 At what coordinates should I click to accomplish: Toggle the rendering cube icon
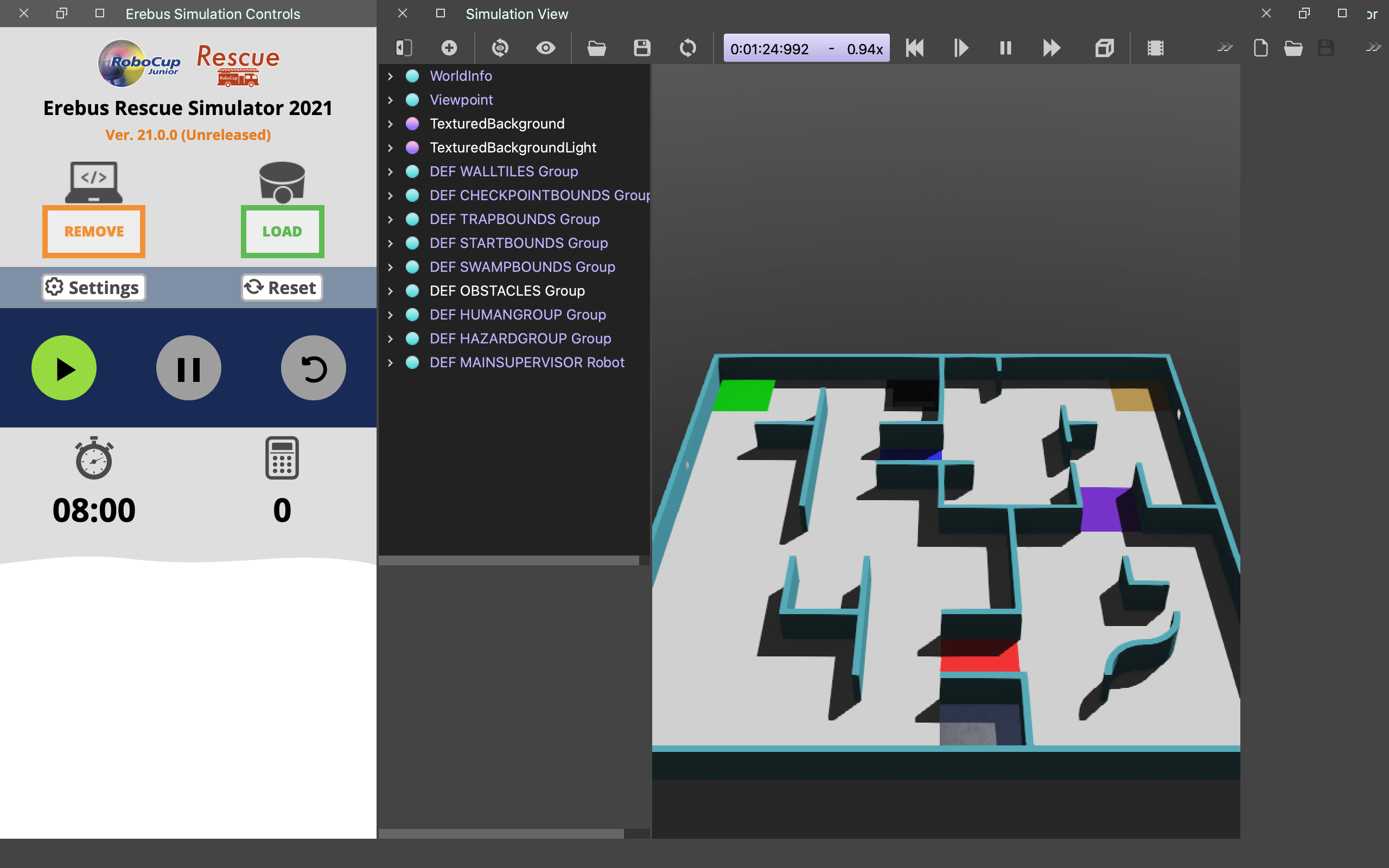(1104, 48)
